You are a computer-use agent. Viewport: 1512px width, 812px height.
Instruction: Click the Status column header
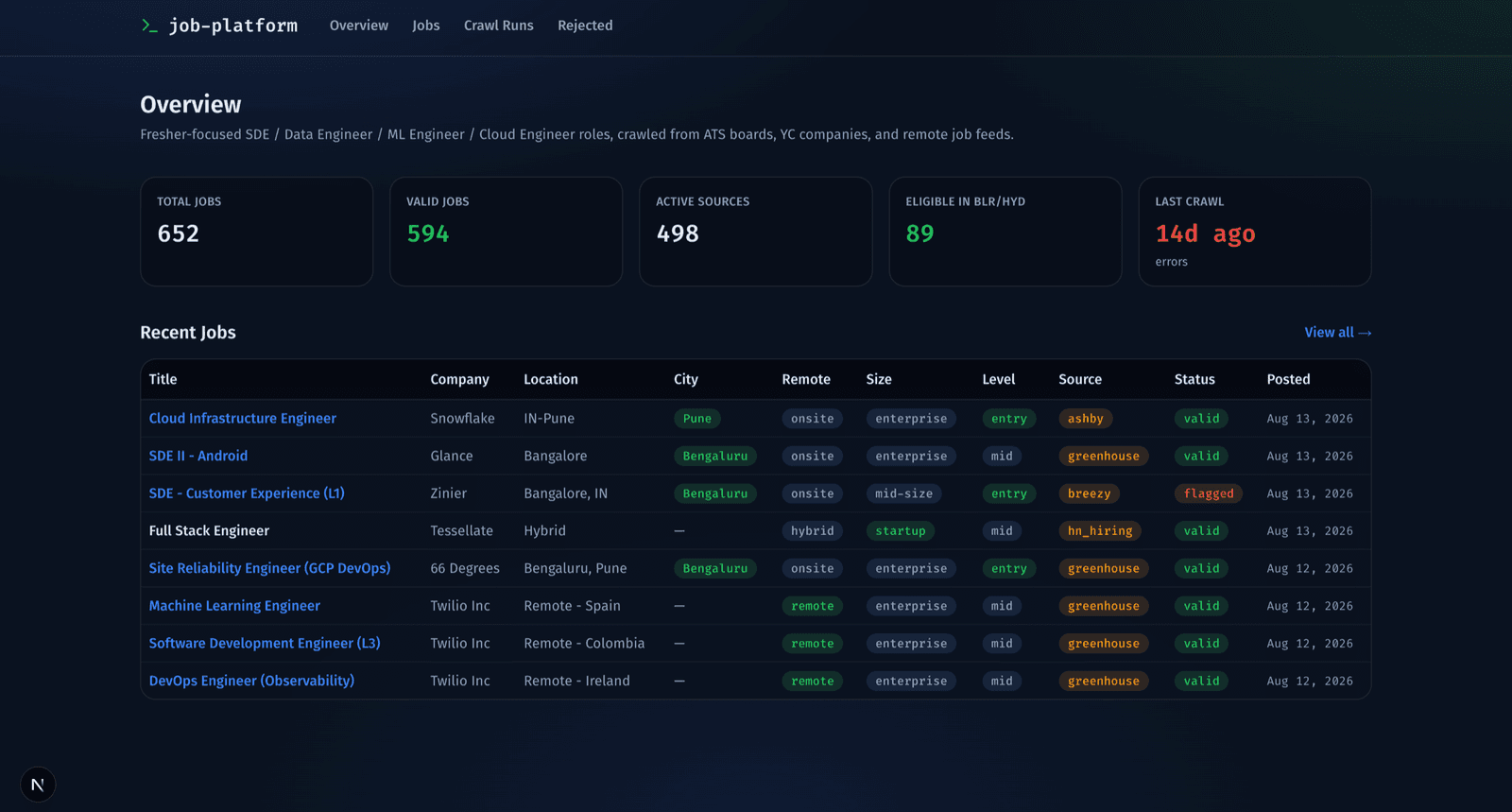coord(1194,379)
